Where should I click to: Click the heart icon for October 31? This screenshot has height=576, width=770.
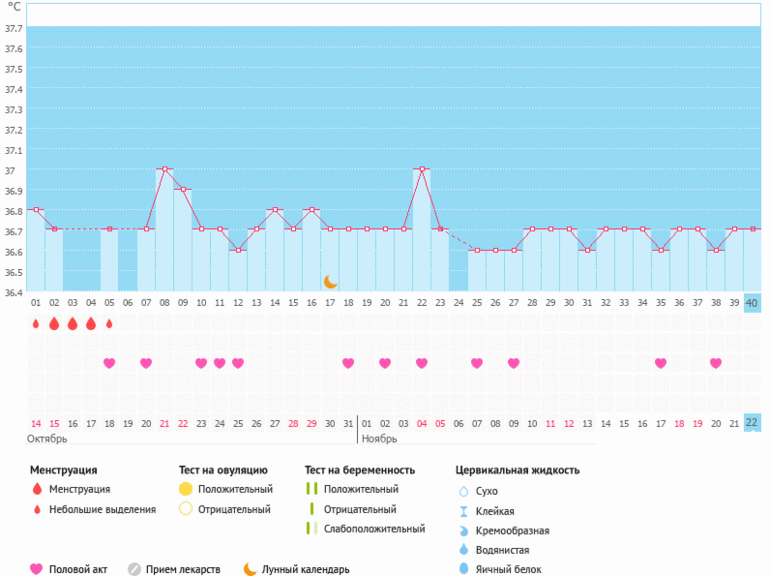coord(348,363)
